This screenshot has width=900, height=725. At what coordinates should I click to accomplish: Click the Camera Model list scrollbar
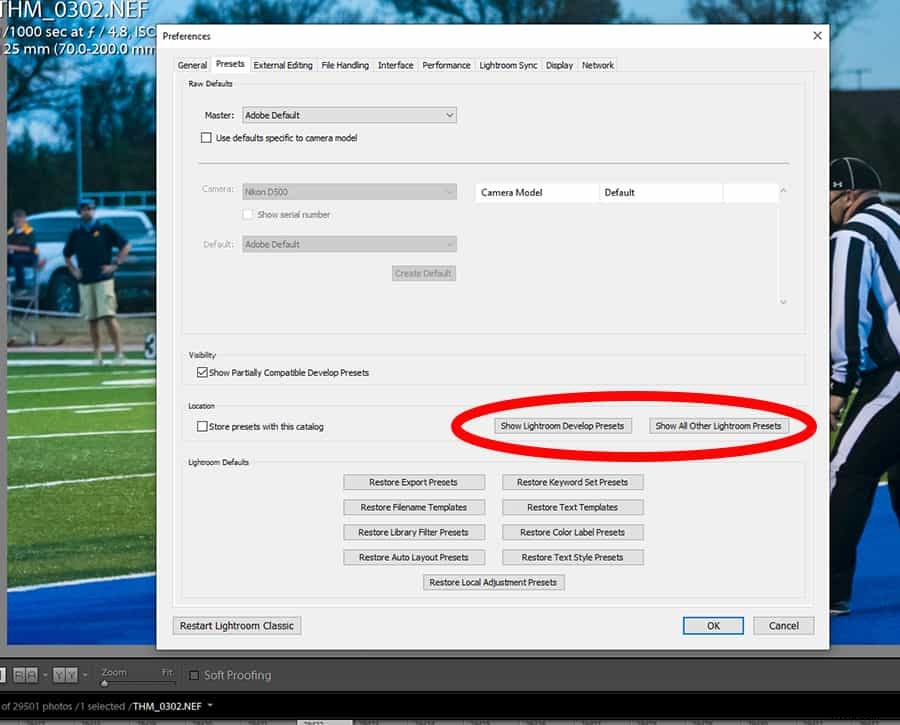coord(782,245)
